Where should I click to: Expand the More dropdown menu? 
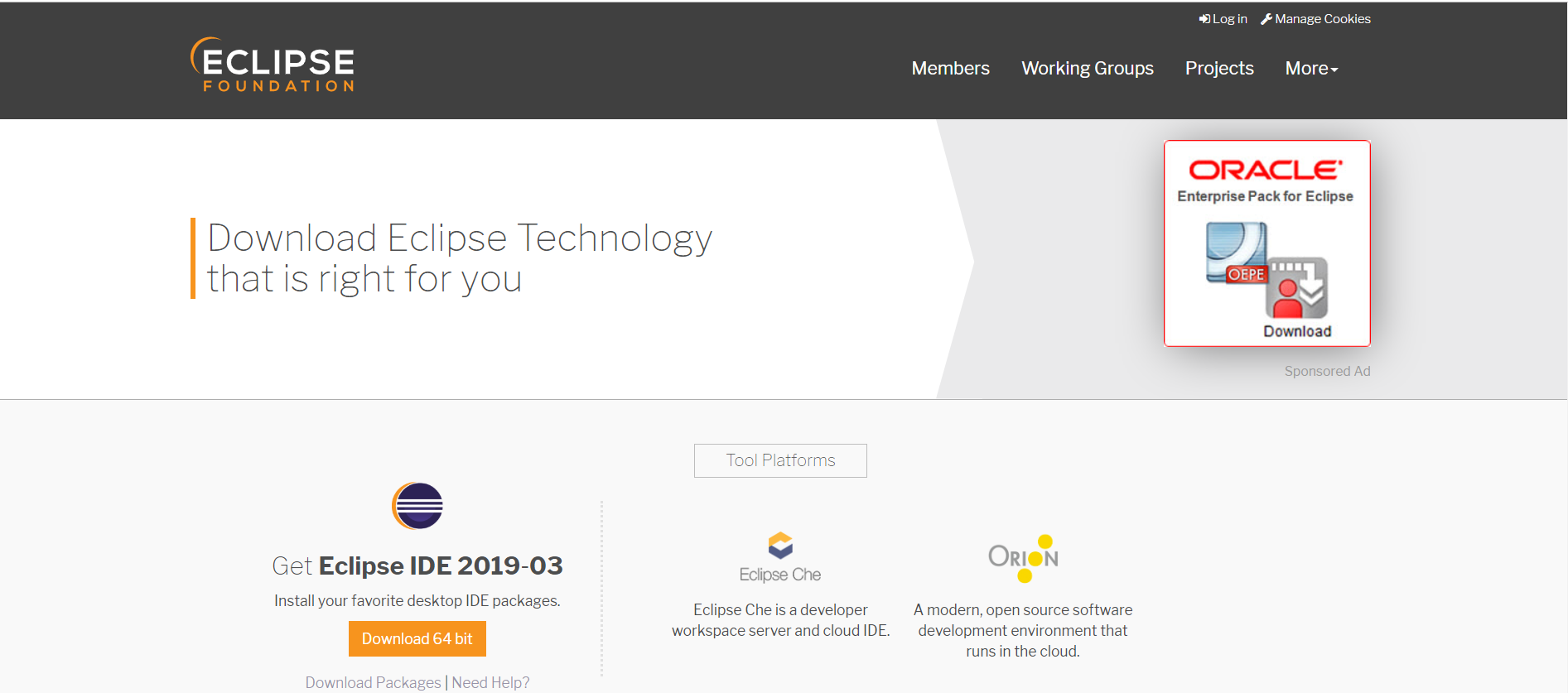[1311, 68]
